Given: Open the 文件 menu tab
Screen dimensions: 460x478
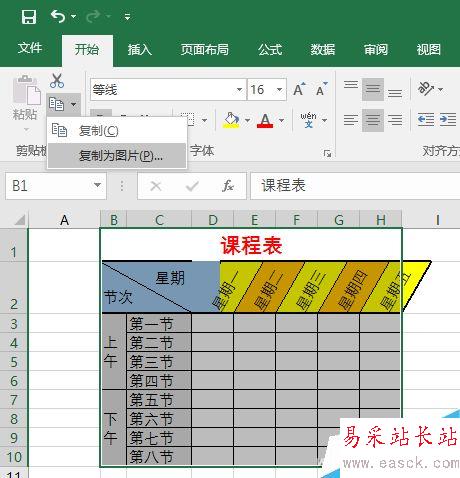Looking at the screenshot, I should (30, 48).
